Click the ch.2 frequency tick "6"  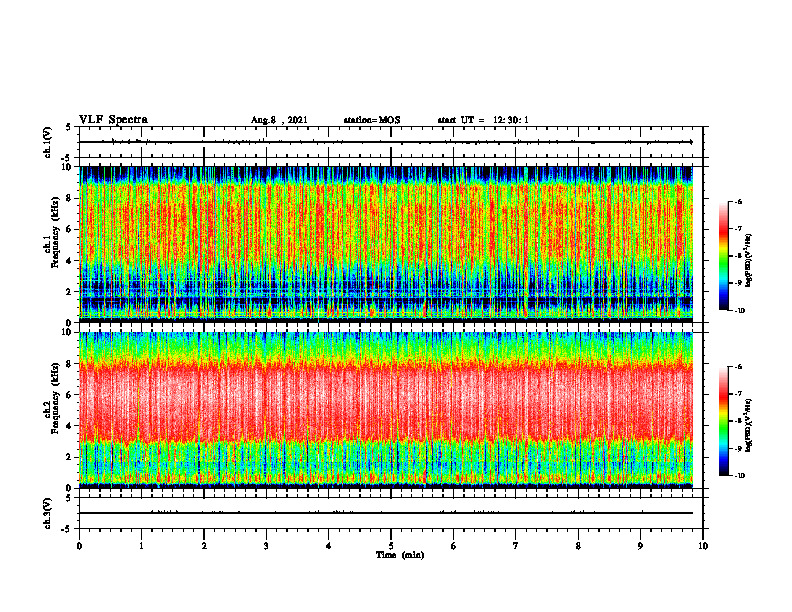tap(70, 395)
